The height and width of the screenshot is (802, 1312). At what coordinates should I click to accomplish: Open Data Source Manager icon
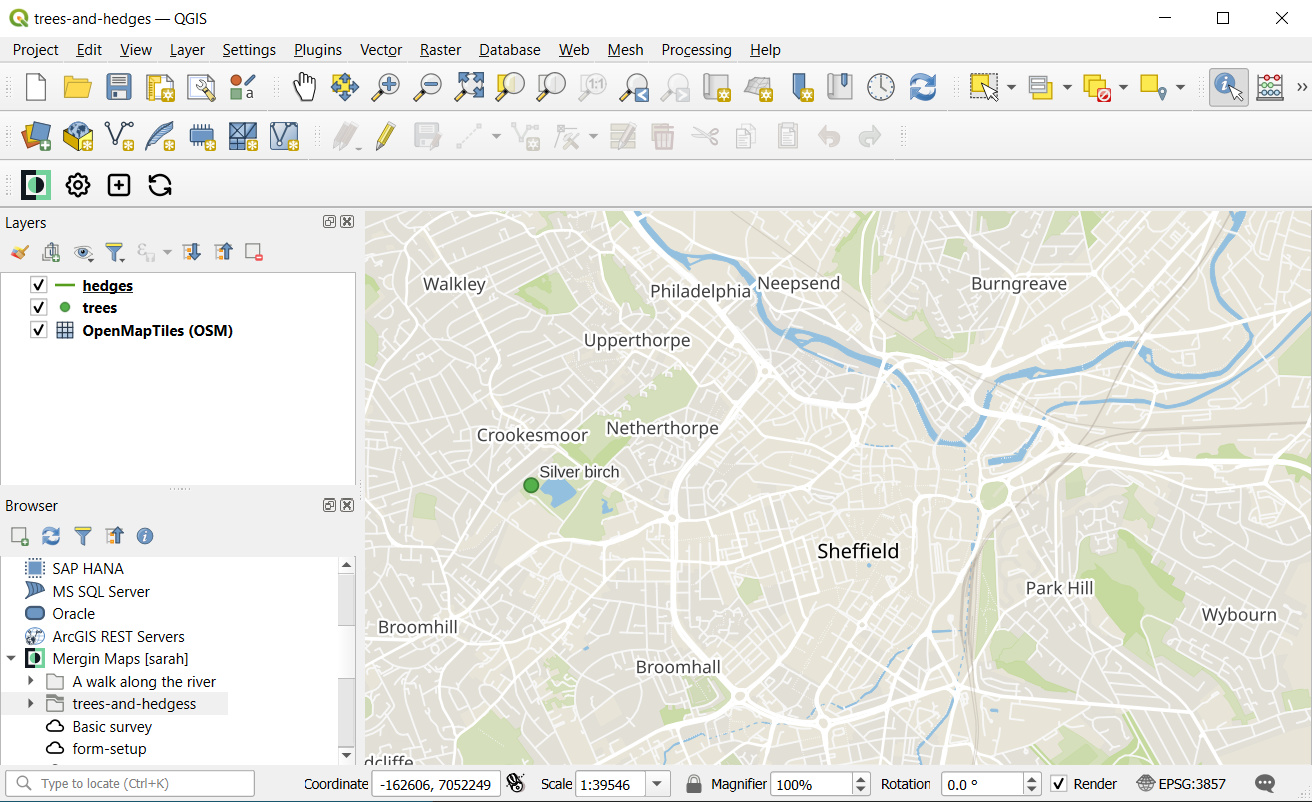pyautogui.click(x=36, y=136)
